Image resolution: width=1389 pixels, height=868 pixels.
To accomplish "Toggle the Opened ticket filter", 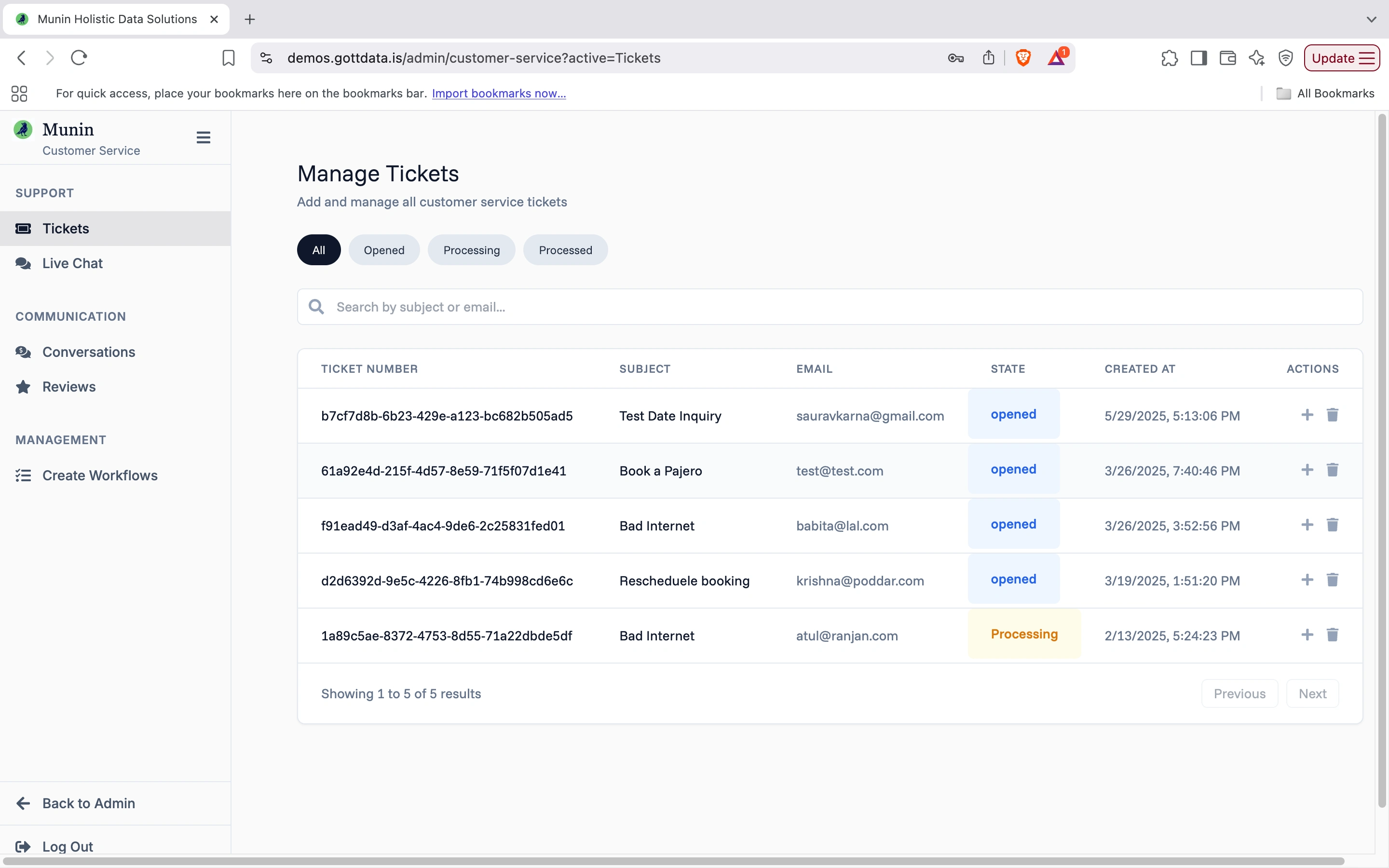I will [x=384, y=250].
